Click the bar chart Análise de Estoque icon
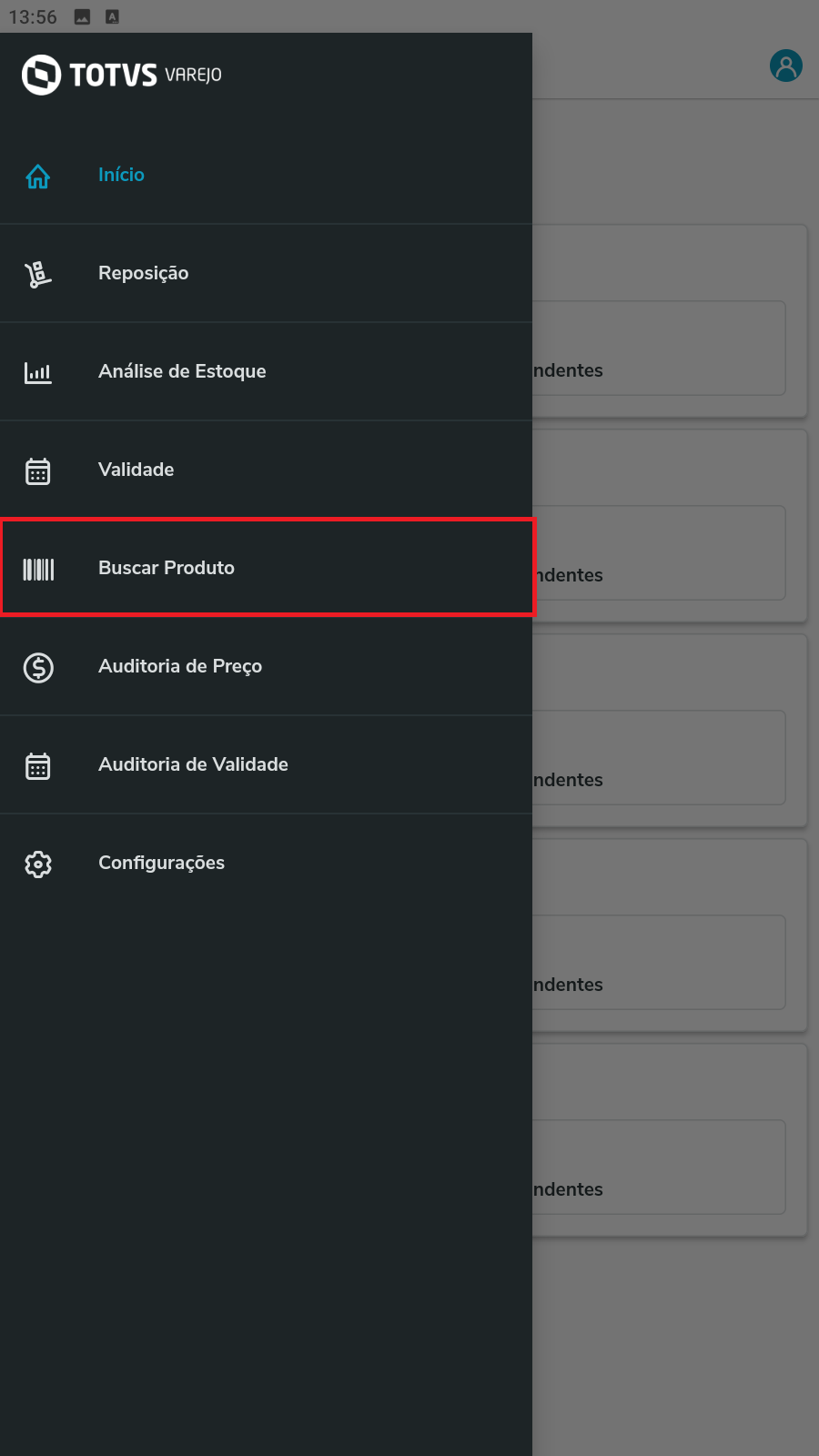The height and width of the screenshot is (1456, 819). 38,372
